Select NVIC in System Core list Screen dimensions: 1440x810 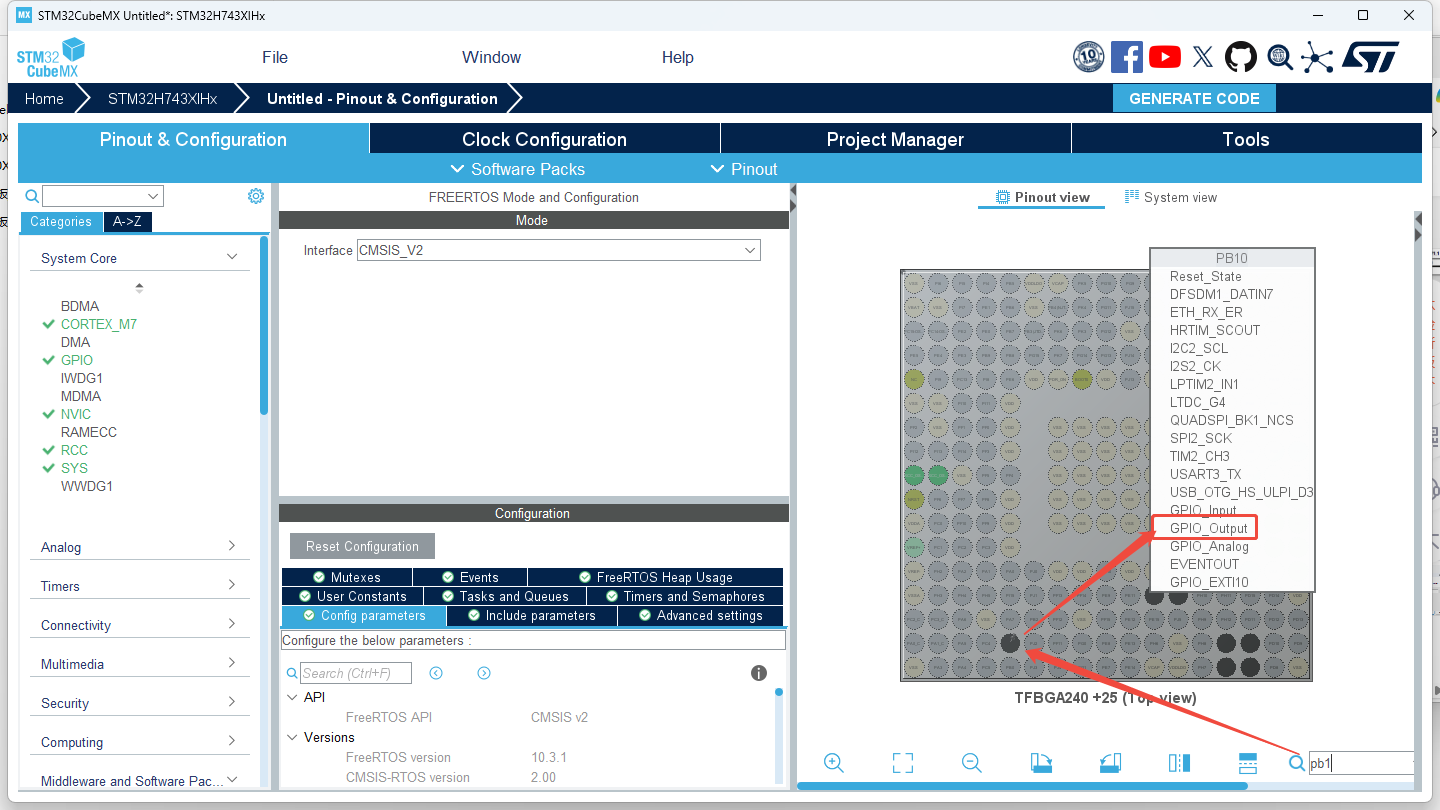(76, 414)
